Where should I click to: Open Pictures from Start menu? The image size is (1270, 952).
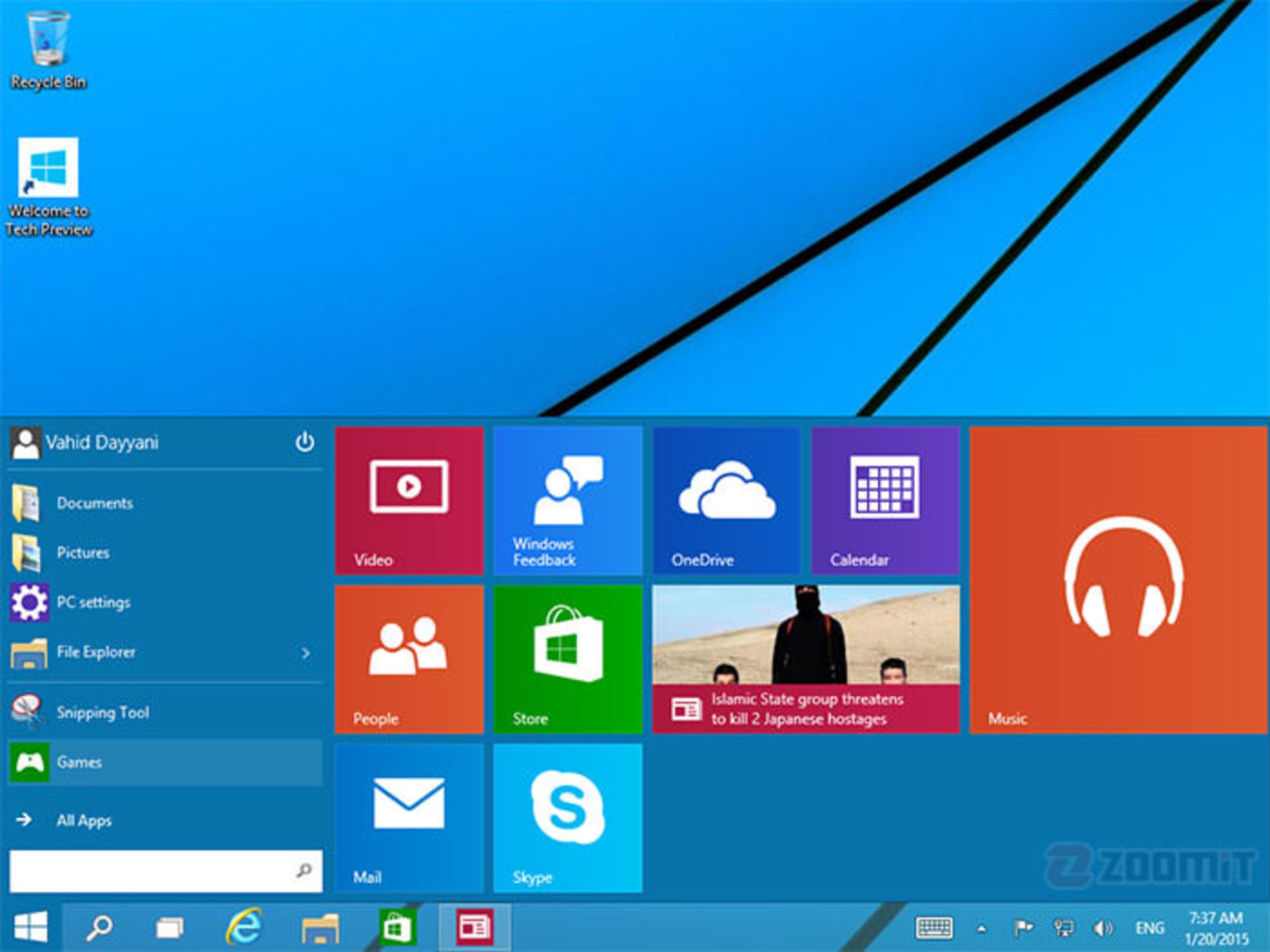pos(165,553)
